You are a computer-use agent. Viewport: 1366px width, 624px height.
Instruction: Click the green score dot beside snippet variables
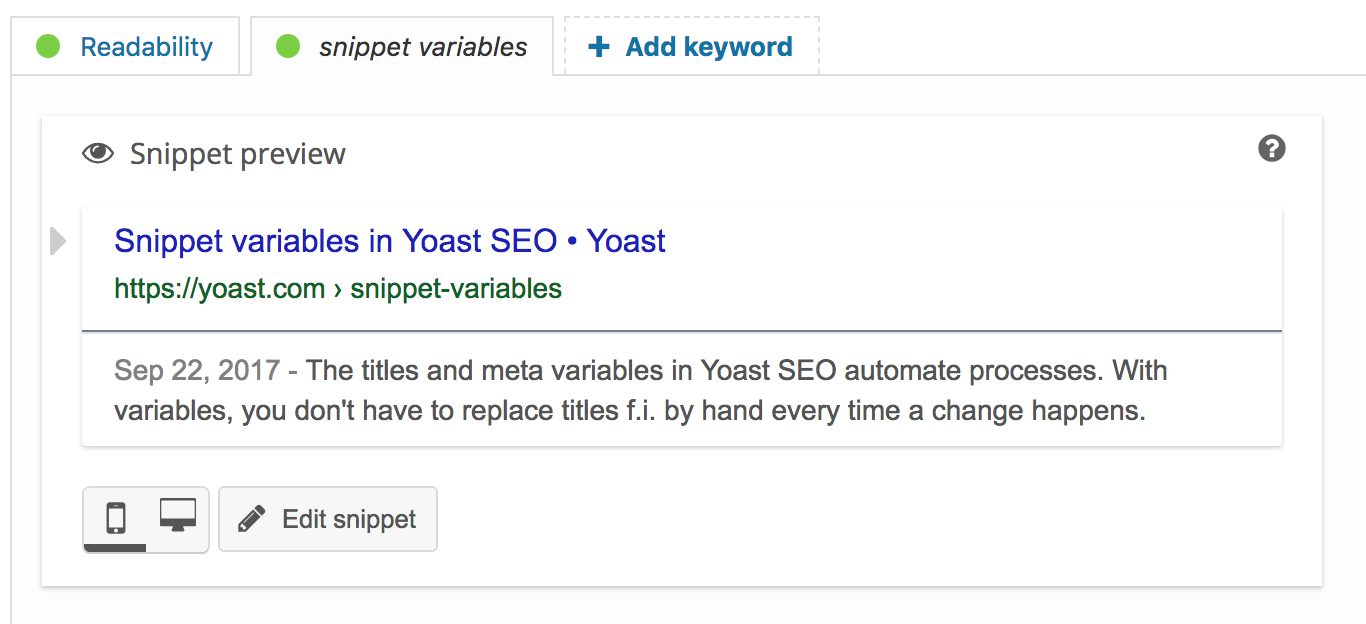click(288, 47)
